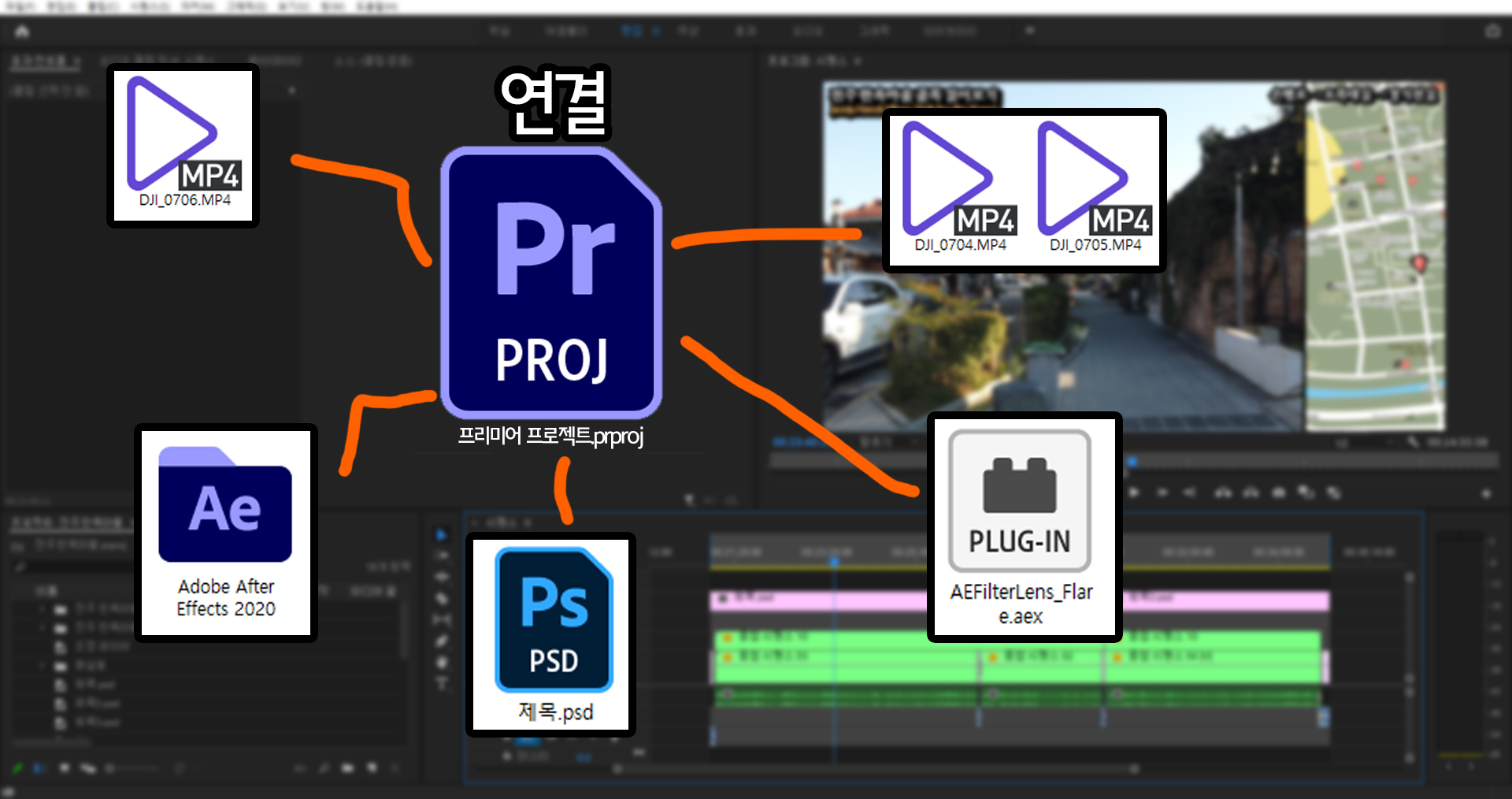Click the timeline horizontal zoom scrollbar
This screenshot has height=799, width=1512.
click(x=874, y=768)
